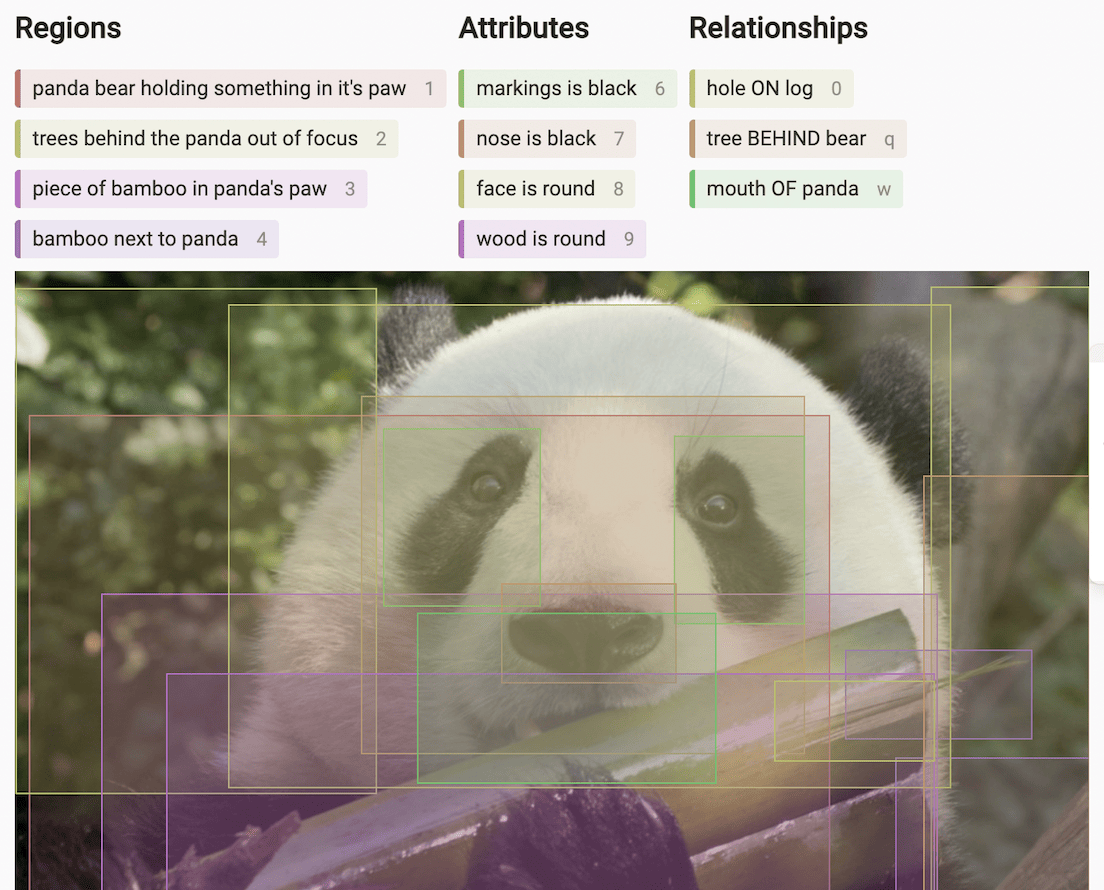Click the Regions section heading
1104x890 pixels.
click(67, 28)
